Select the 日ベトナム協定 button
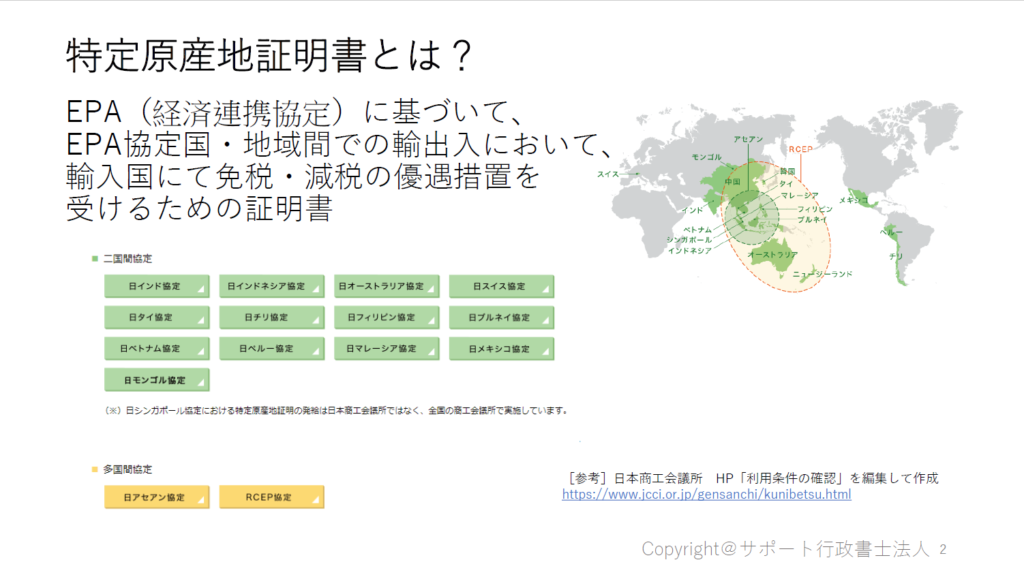 click(156, 349)
